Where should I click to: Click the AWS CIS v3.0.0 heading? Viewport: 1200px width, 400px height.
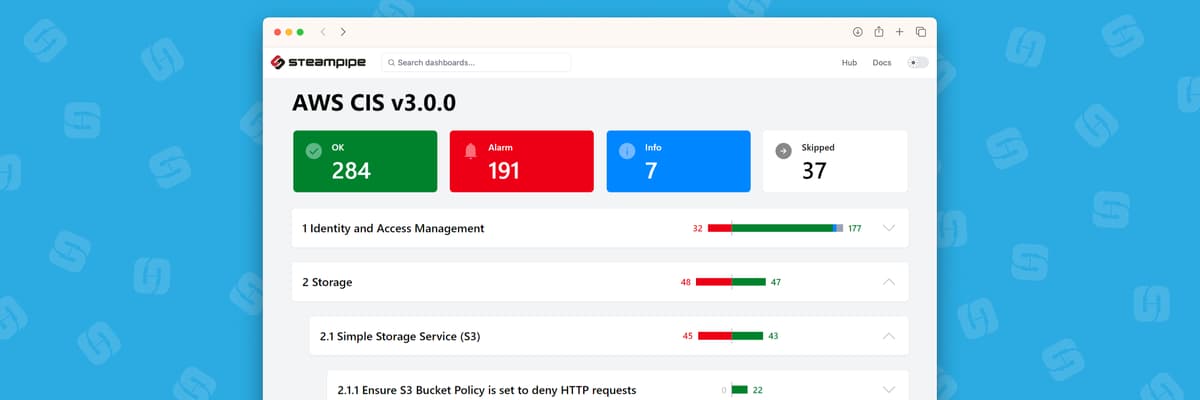click(374, 102)
